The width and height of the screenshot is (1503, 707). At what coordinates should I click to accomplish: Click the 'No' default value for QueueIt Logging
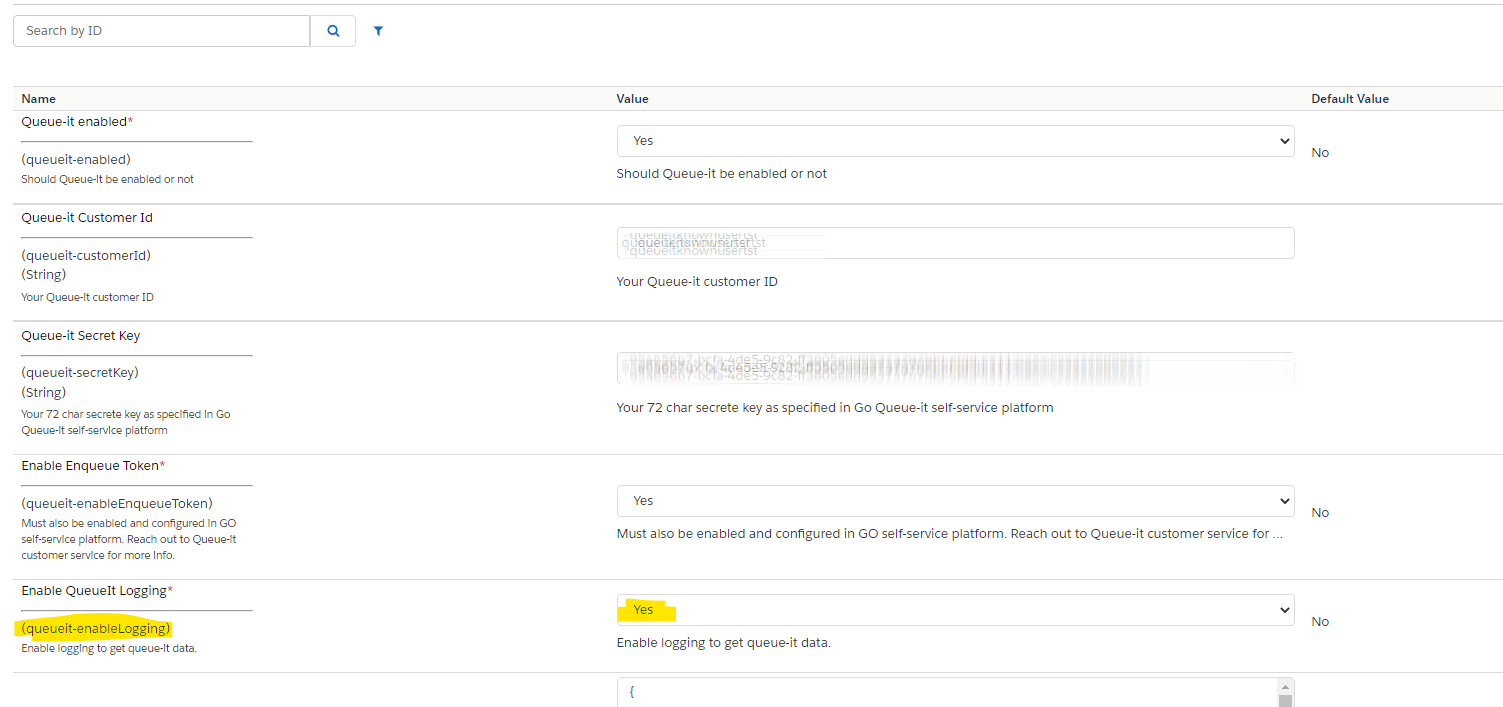pos(1320,622)
